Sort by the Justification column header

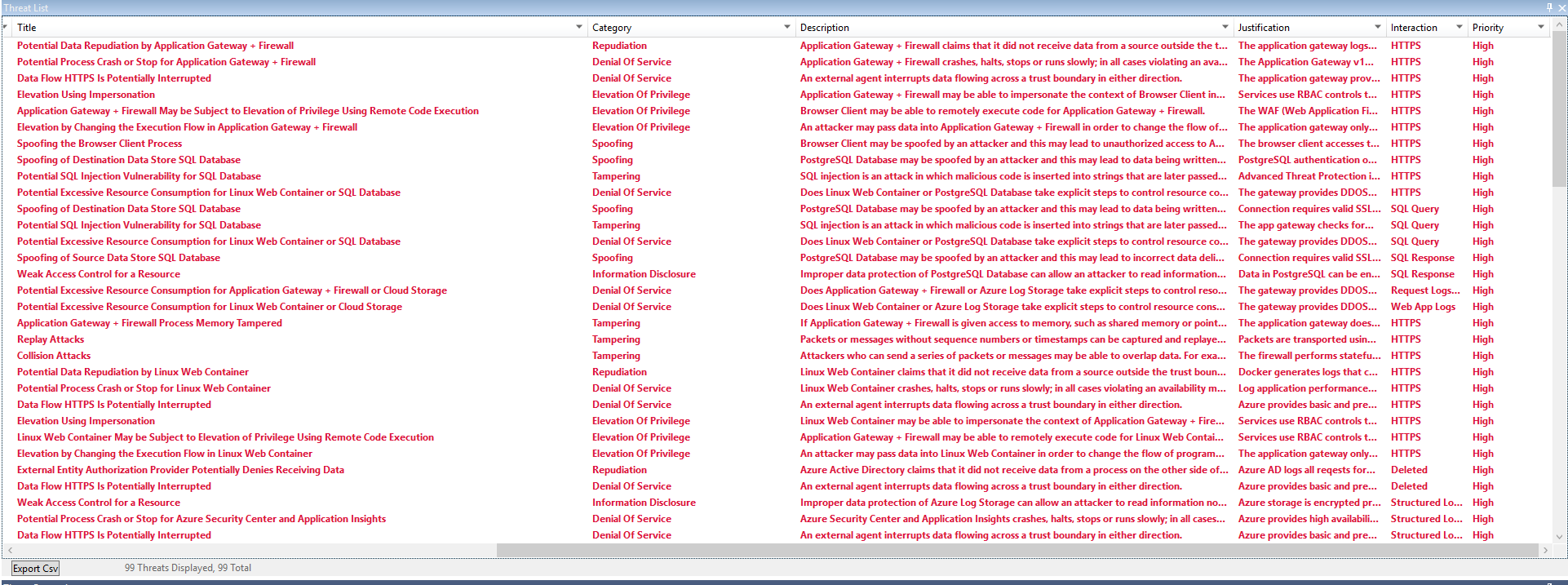tap(1264, 27)
